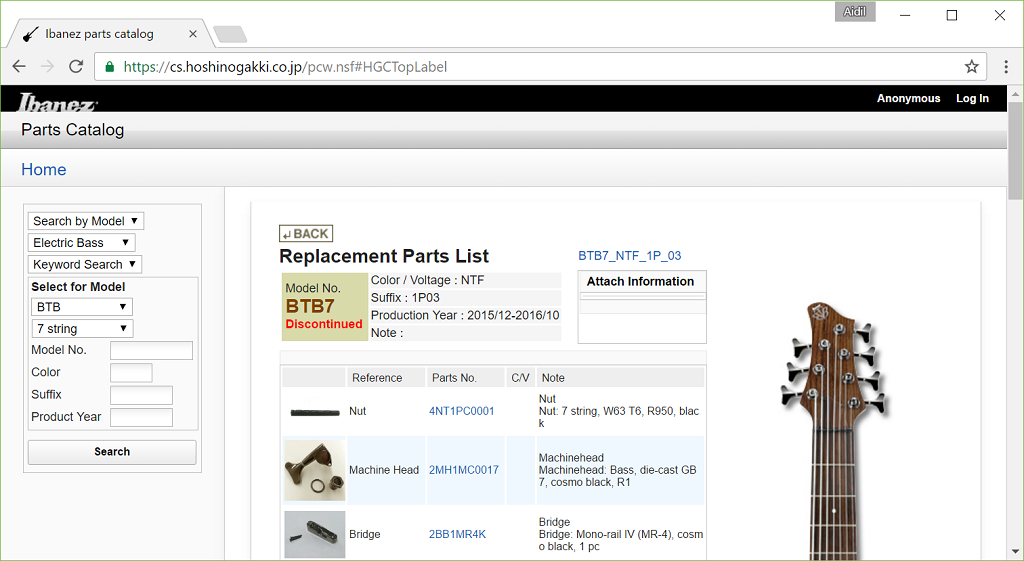Go back using browser back arrow
The height and width of the screenshot is (561, 1024).
click(19, 67)
